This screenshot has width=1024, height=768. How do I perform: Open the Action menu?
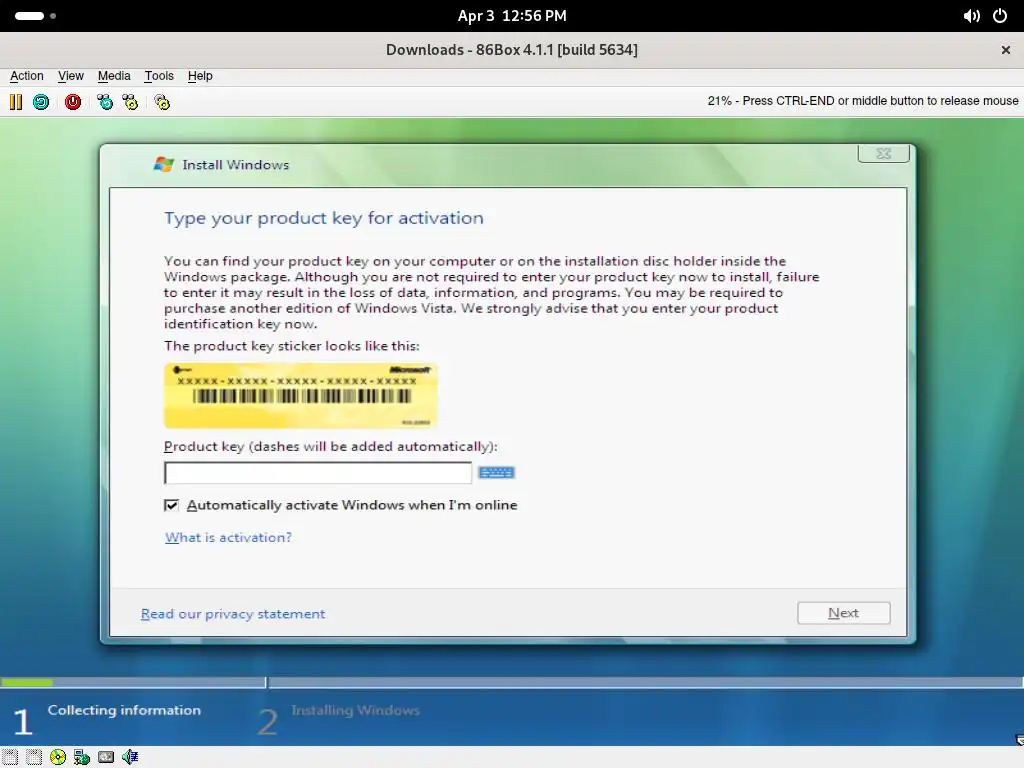pos(27,76)
